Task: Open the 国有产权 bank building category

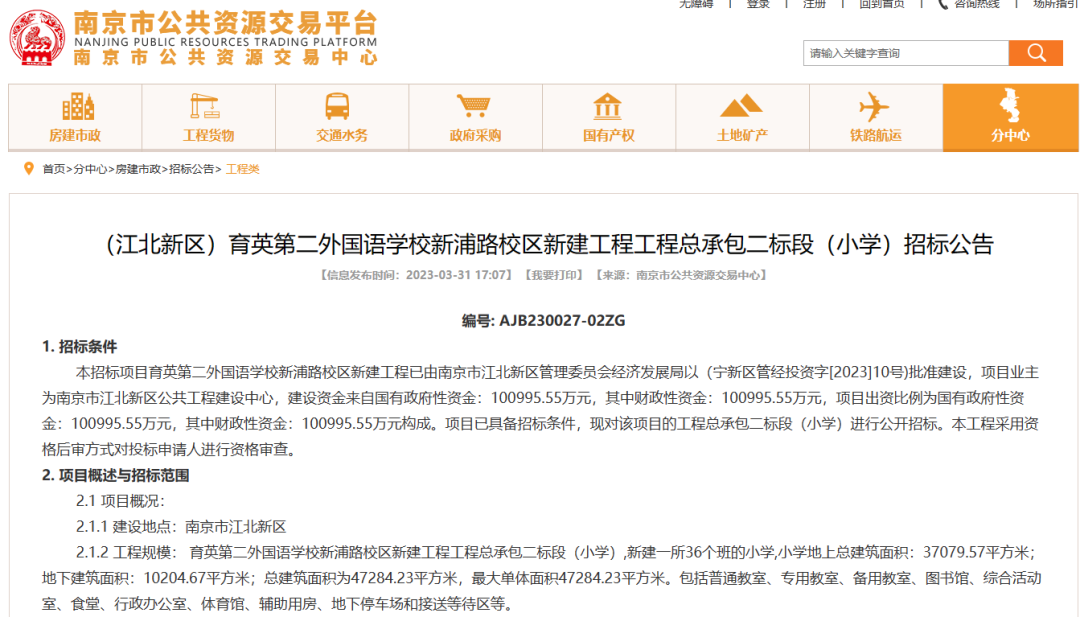Action: point(608,117)
